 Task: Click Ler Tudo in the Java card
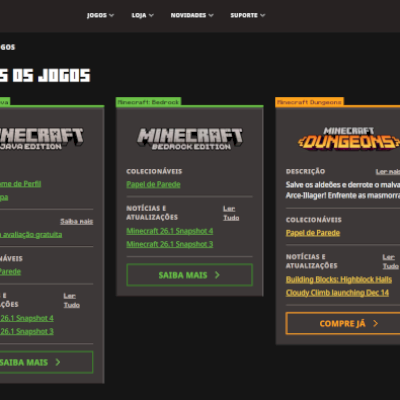pos(72,300)
